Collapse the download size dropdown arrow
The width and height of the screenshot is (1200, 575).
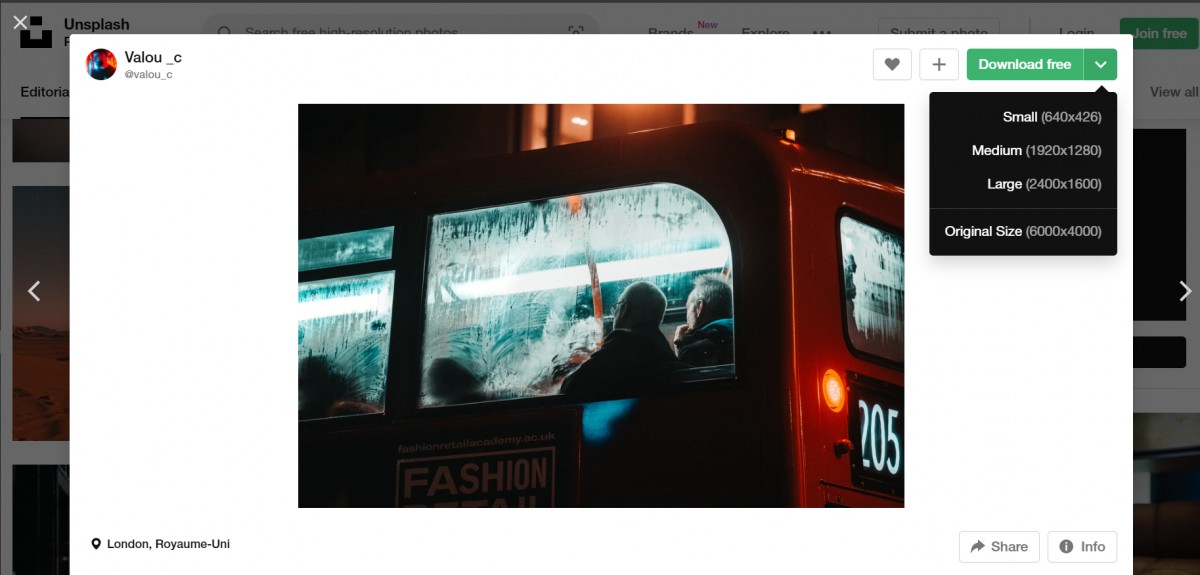(x=1101, y=65)
